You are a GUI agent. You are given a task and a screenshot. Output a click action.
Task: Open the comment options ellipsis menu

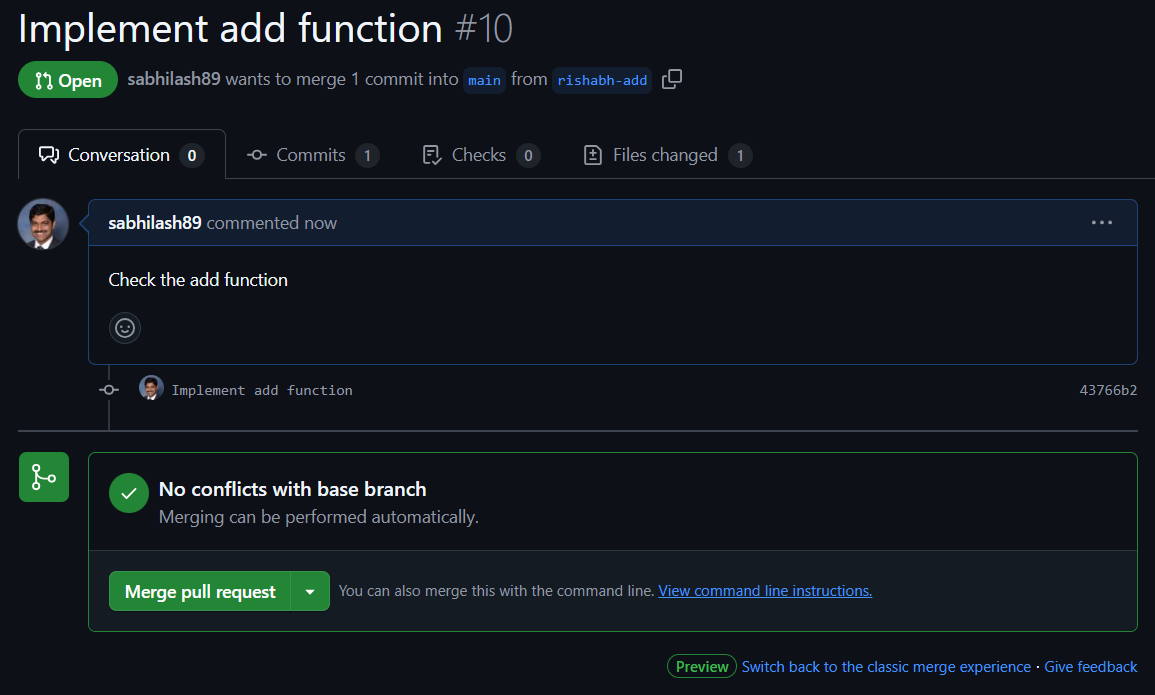tap(1102, 222)
